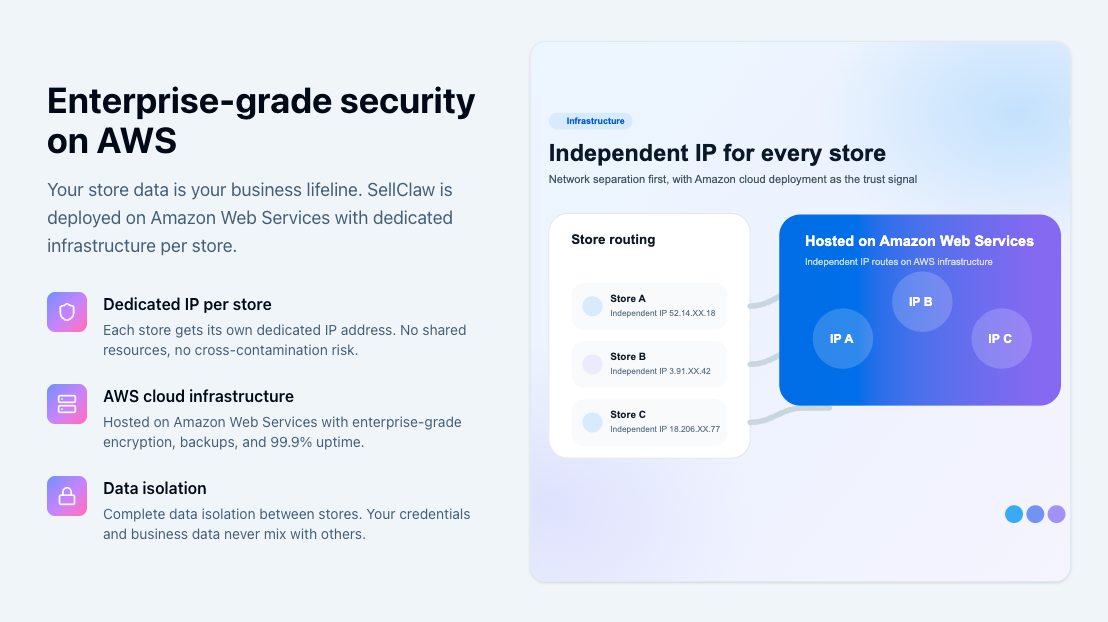This screenshot has width=1108, height=622.
Task: Click the Hosted on Amazon Web Services card title
Action: pyautogui.click(x=919, y=241)
